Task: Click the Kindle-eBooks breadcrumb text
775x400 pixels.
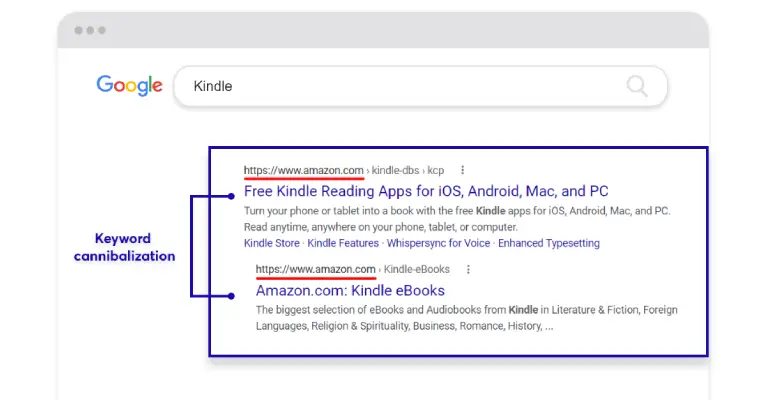Action: (x=417, y=269)
